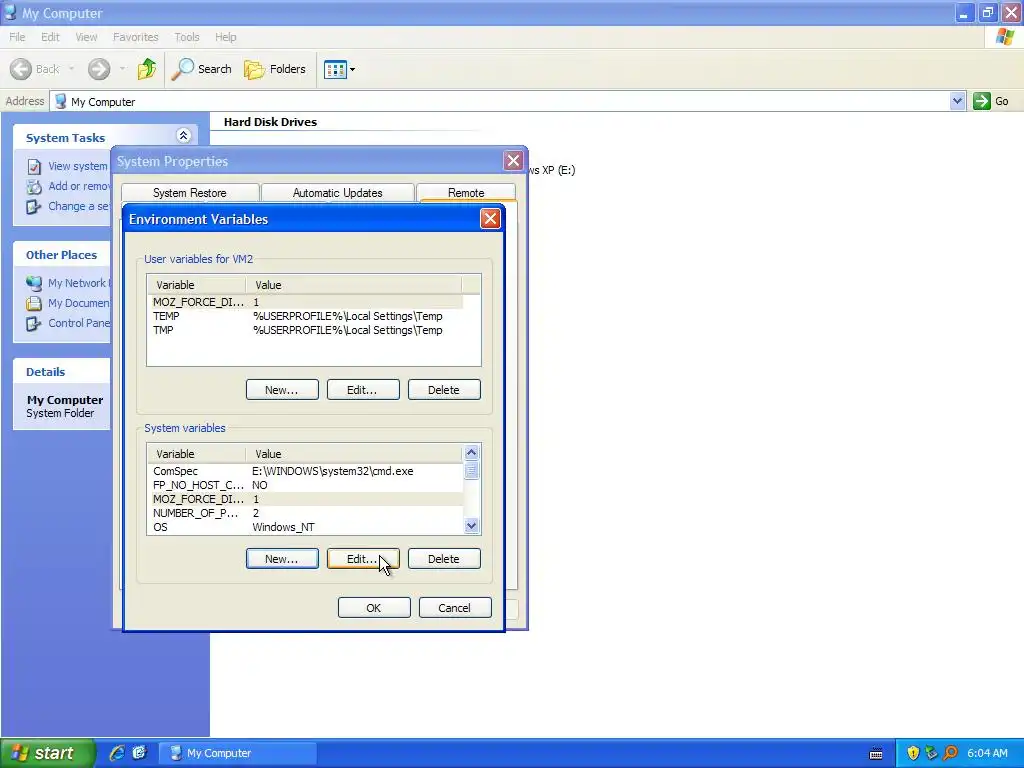
Task: Click system variables scrollbar up arrow
Action: (x=472, y=453)
